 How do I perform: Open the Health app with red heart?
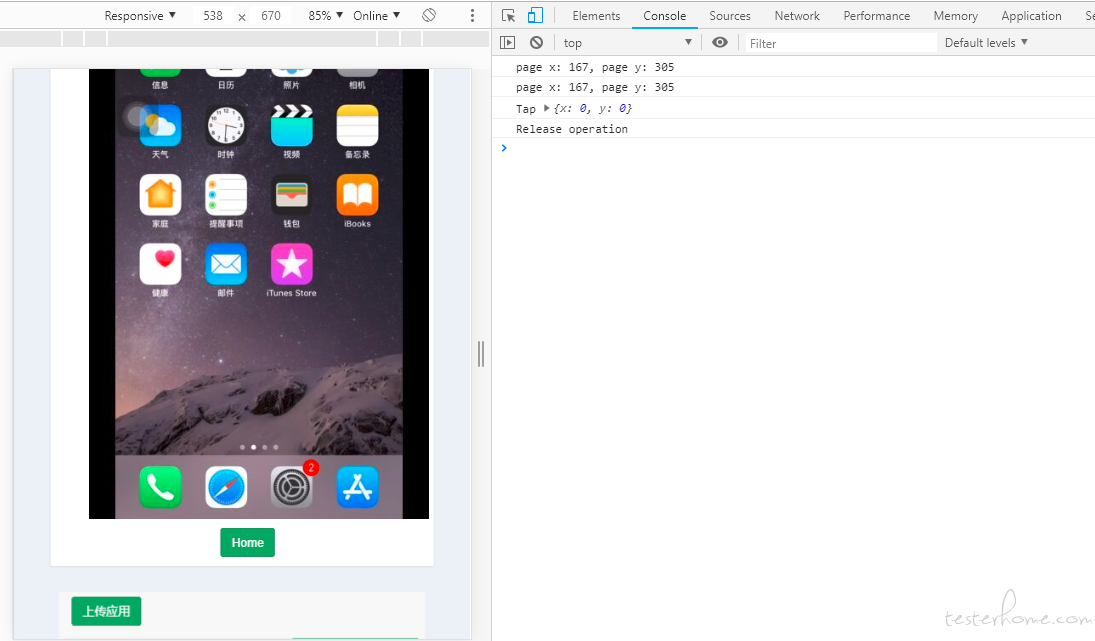[x=161, y=264]
